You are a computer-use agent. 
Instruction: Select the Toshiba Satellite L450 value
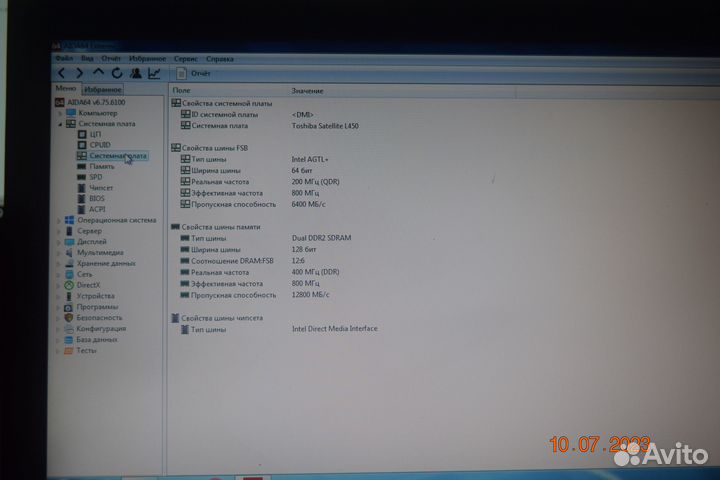tap(325, 126)
